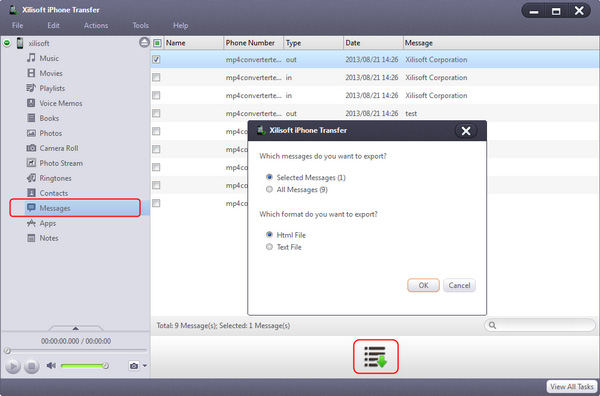Select Html File format
This screenshot has height=396, width=600.
click(286, 235)
